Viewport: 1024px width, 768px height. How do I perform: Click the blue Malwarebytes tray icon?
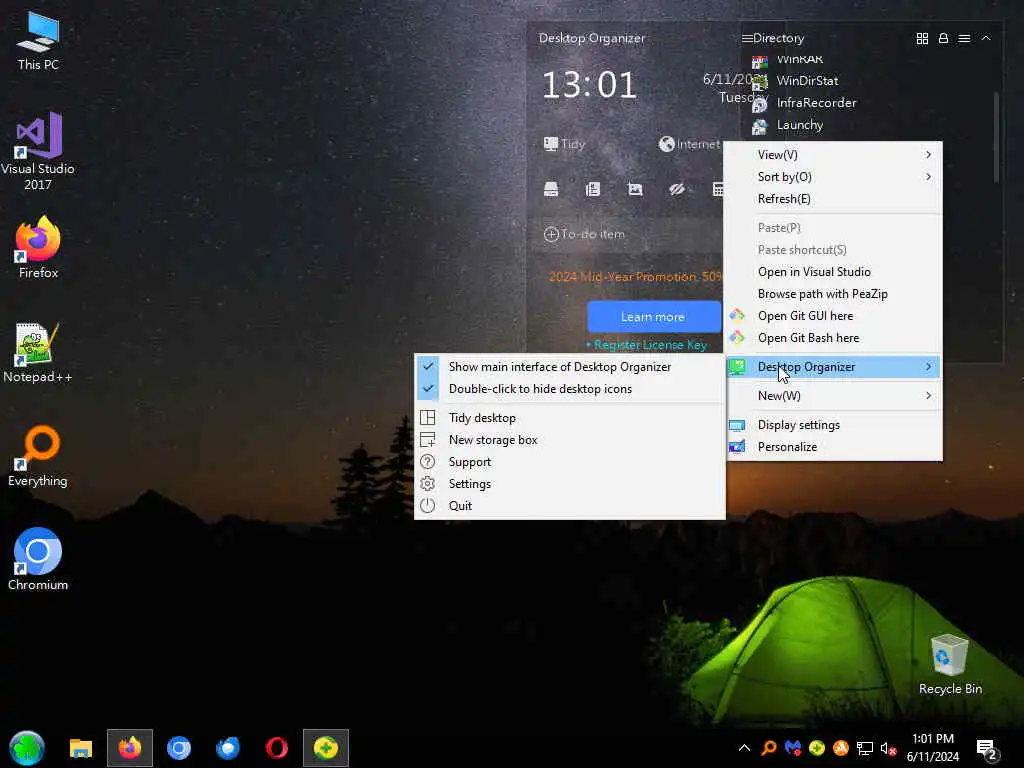coord(793,748)
